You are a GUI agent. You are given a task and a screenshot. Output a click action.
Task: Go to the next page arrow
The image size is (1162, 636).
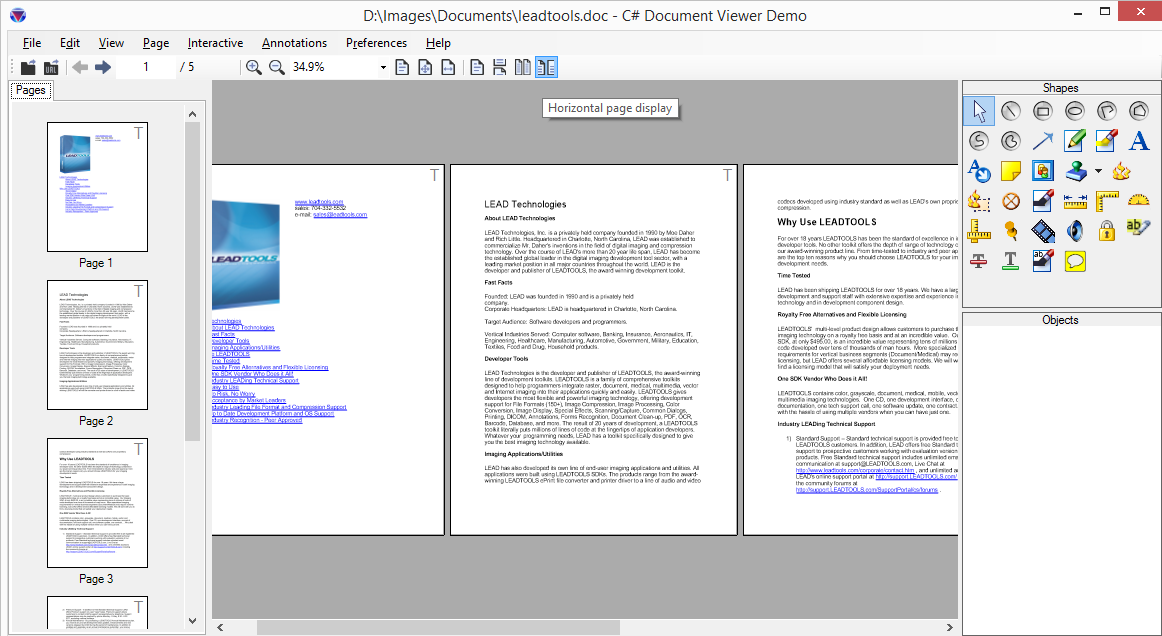tap(103, 67)
